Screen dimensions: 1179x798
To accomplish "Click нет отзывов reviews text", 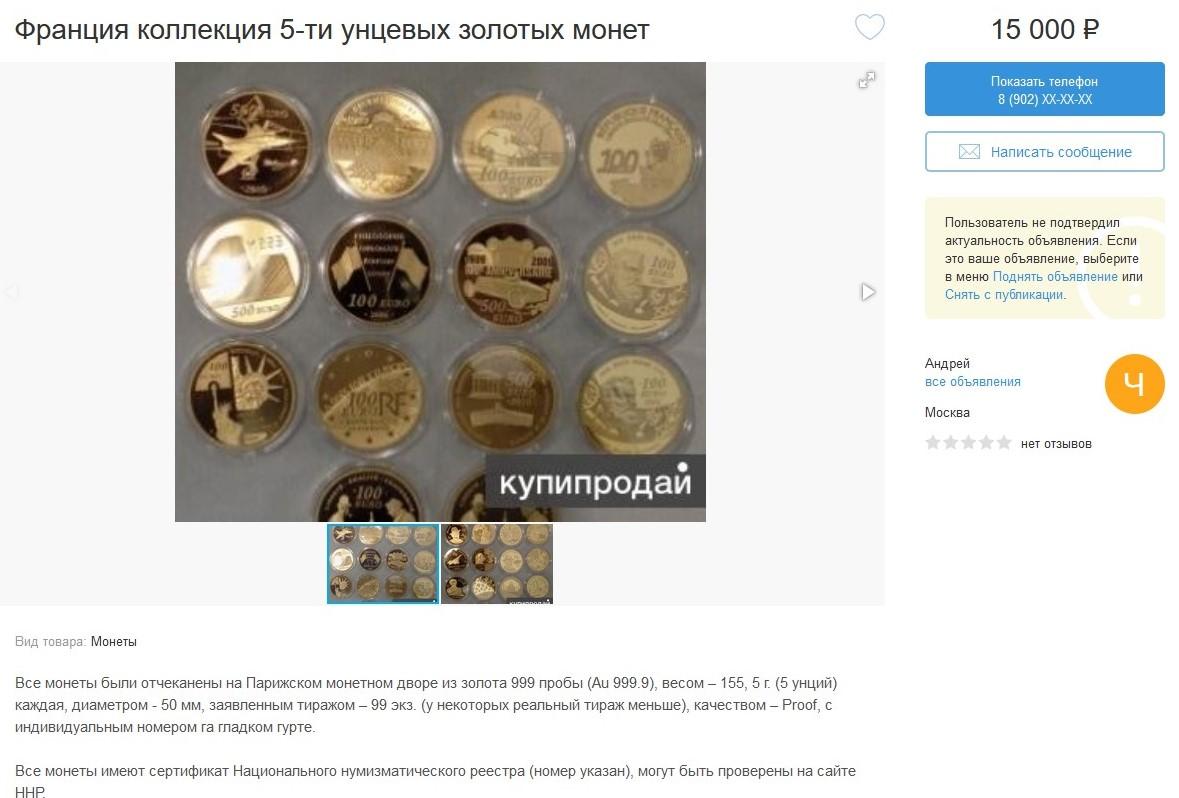I will coord(1056,444).
